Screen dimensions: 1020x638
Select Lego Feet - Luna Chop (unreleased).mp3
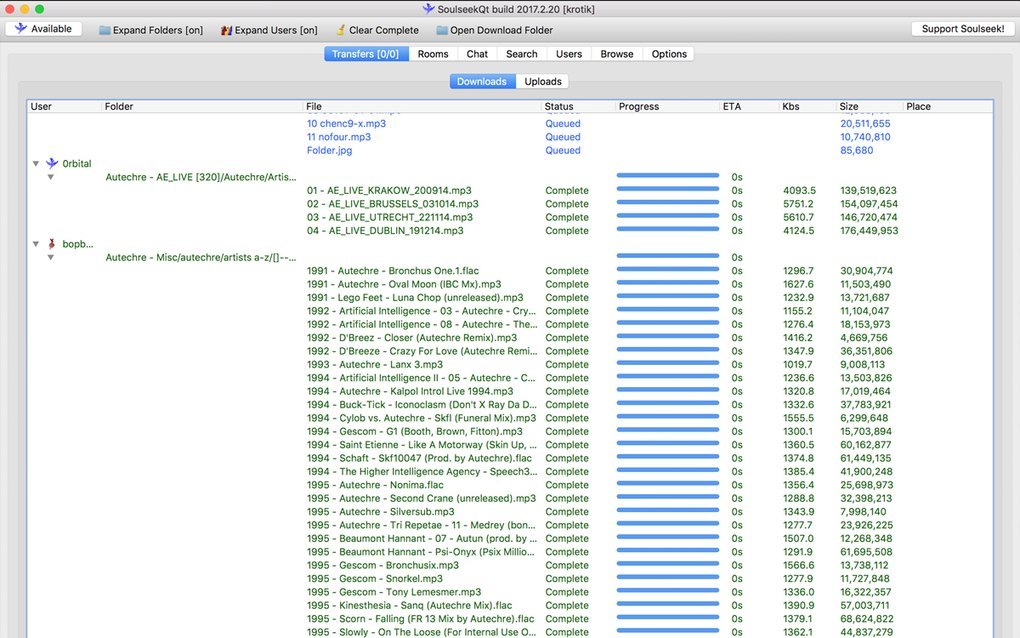tap(415, 298)
